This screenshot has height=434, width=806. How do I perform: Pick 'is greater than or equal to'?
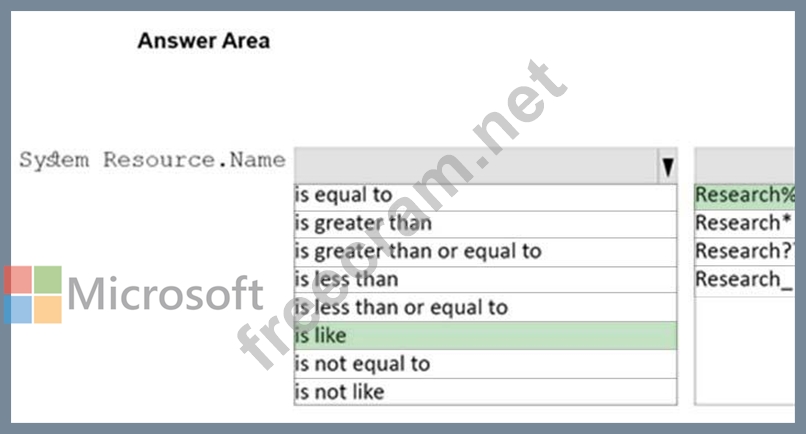pos(485,252)
